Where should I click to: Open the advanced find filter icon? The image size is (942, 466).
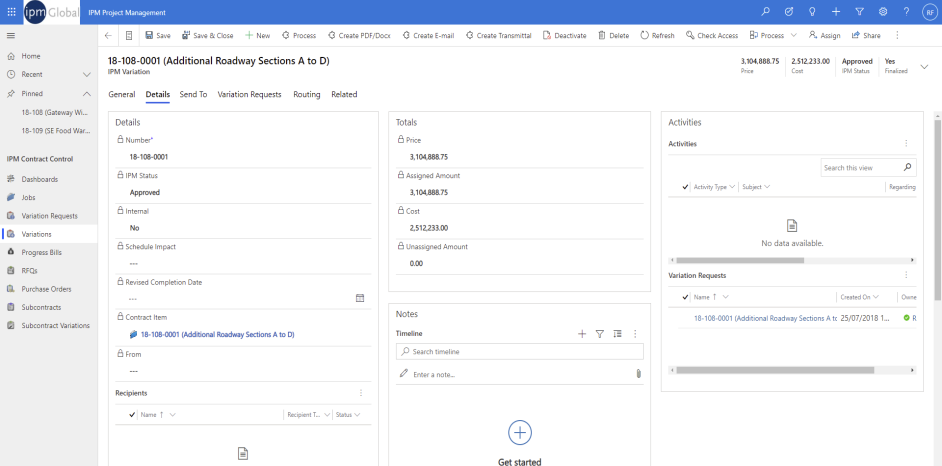tap(859, 12)
